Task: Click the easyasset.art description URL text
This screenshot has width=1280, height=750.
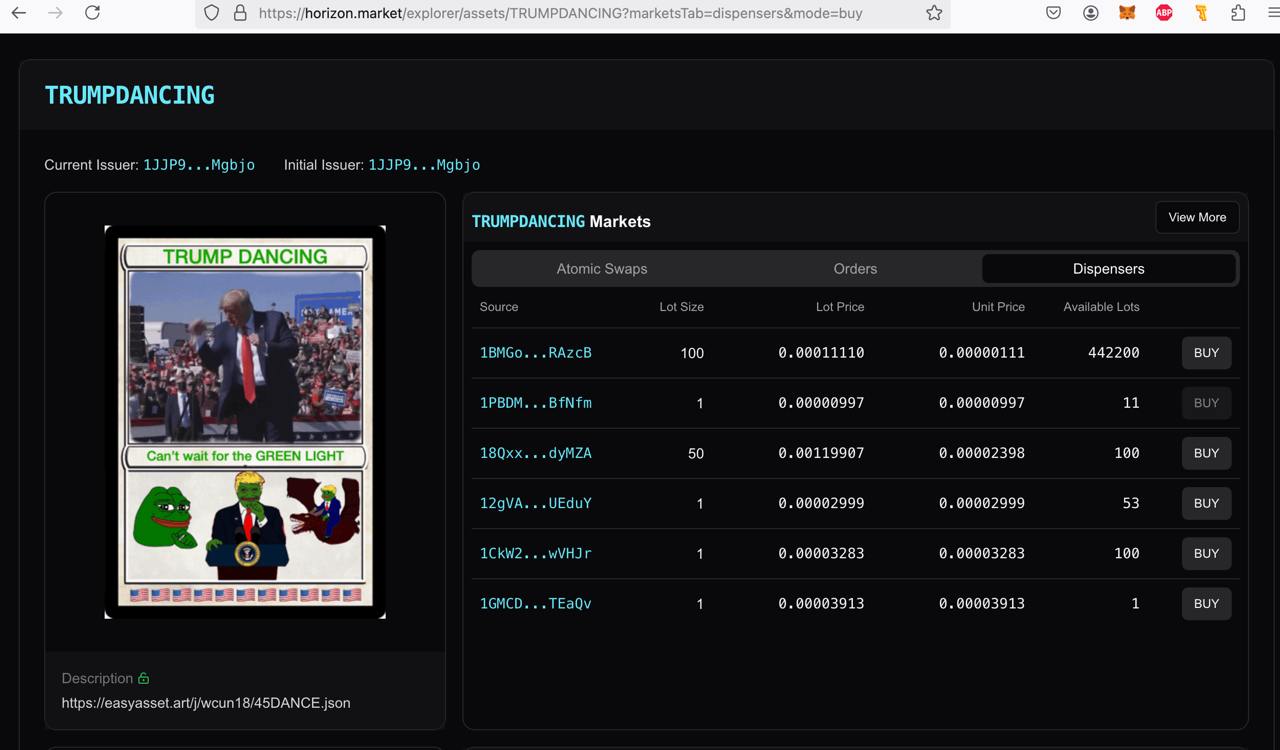Action: click(206, 703)
